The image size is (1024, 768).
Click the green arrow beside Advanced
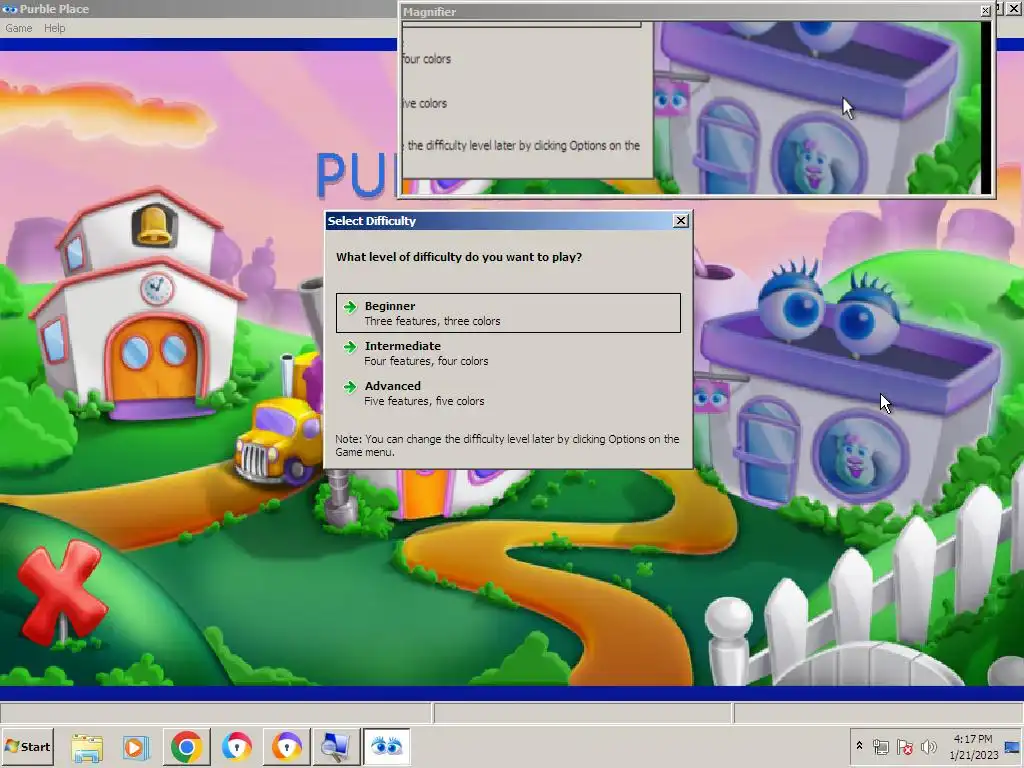350,387
